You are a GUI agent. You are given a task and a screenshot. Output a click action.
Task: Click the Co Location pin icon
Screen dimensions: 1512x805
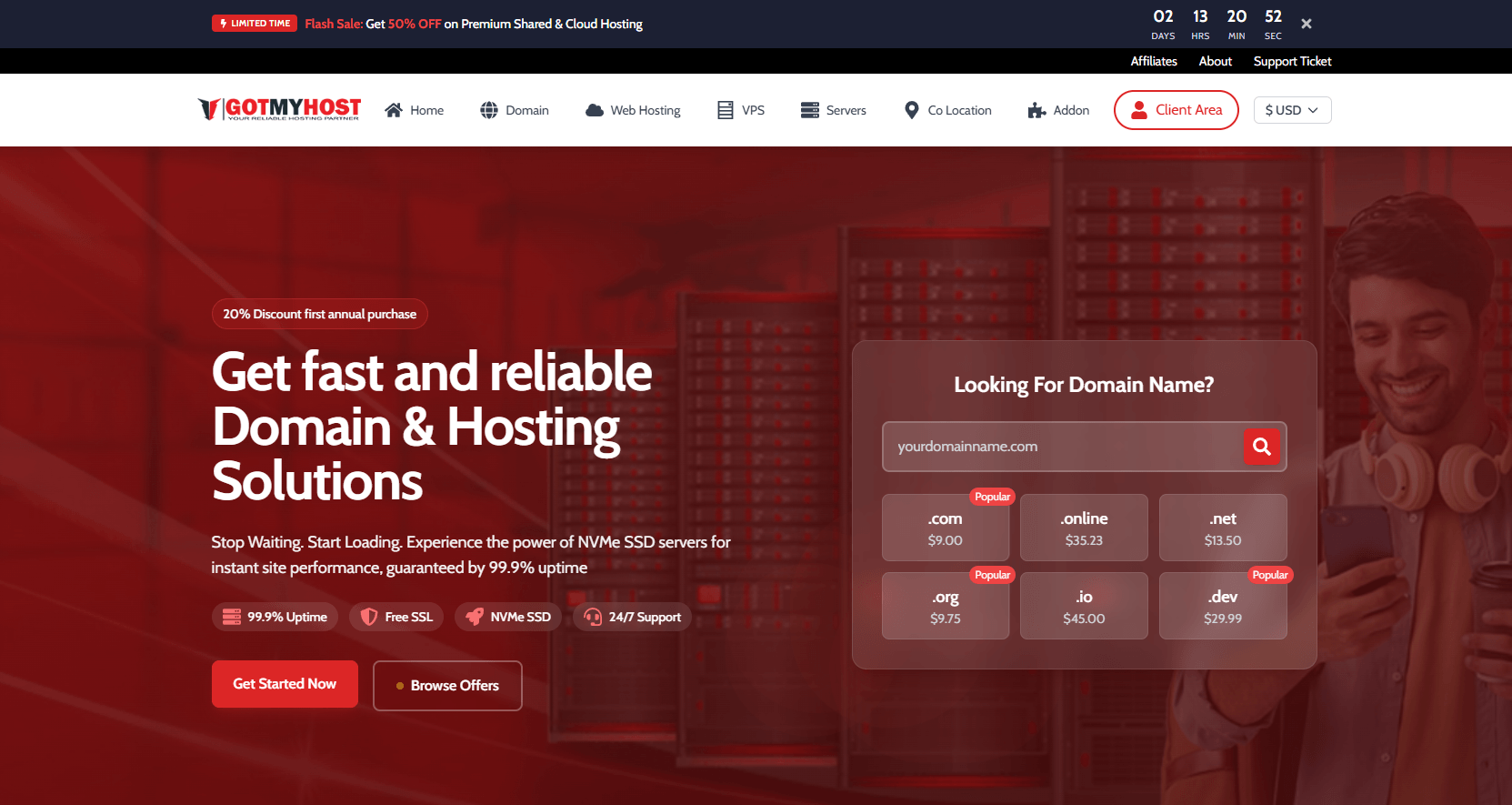(912, 110)
